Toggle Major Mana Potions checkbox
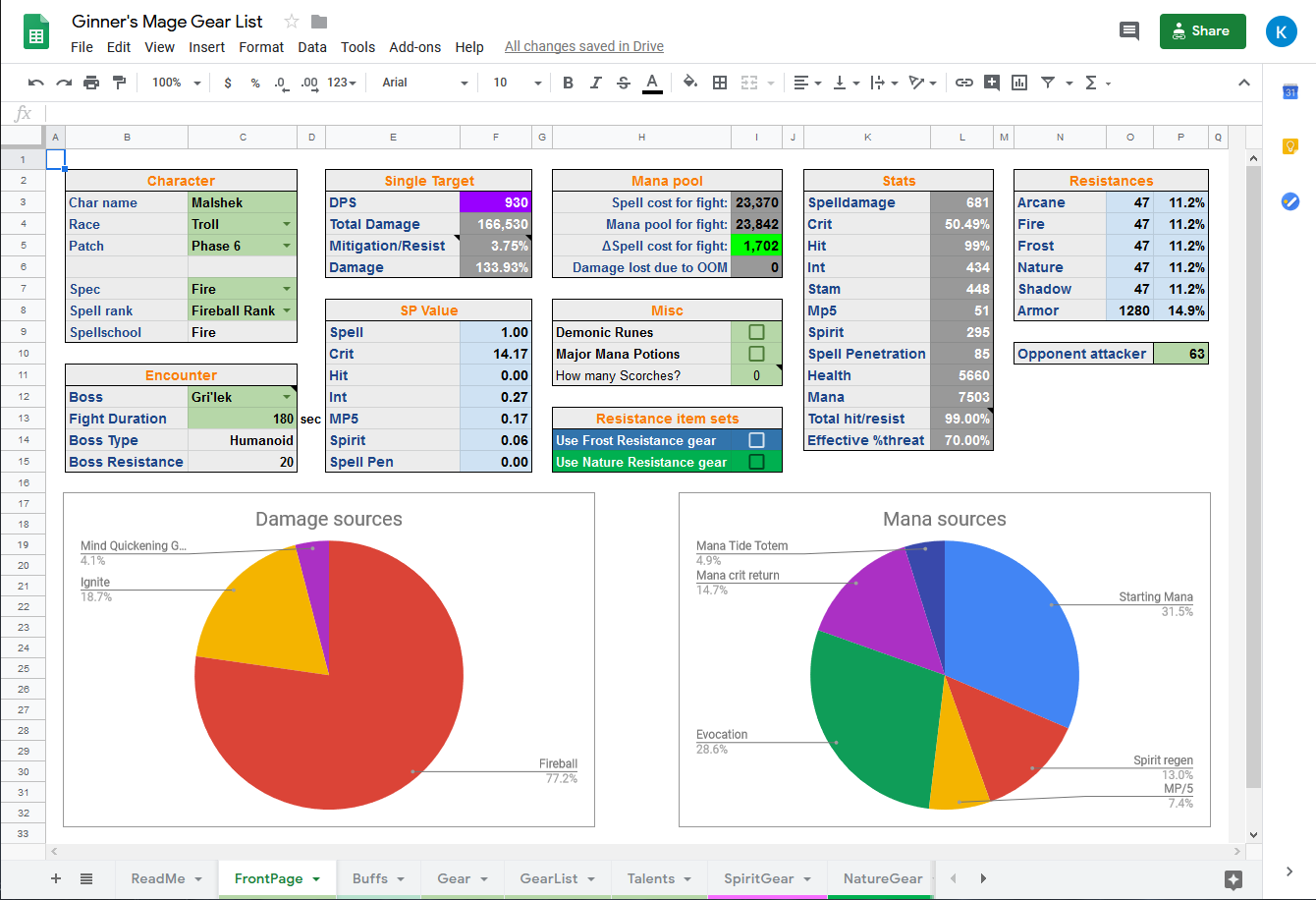 point(756,354)
